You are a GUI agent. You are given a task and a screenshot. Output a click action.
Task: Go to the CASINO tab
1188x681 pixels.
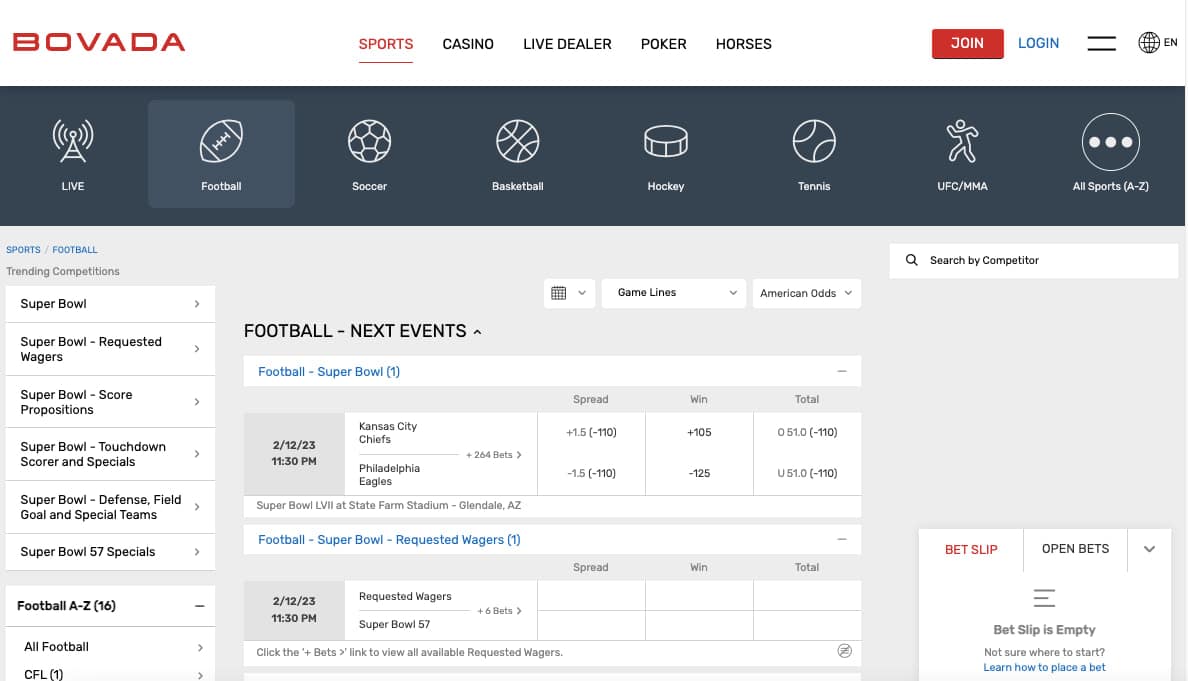tap(468, 44)
